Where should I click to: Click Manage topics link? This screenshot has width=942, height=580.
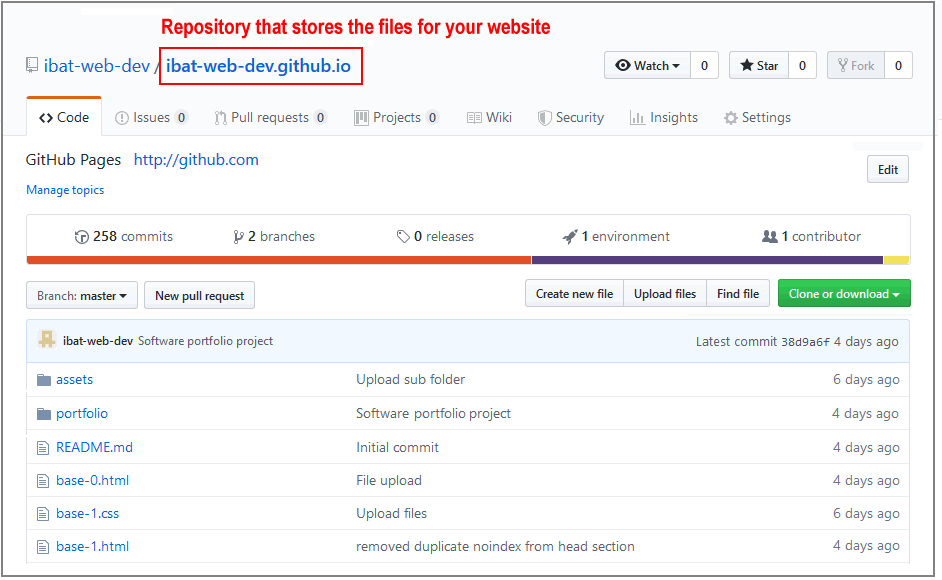[65, 190]
